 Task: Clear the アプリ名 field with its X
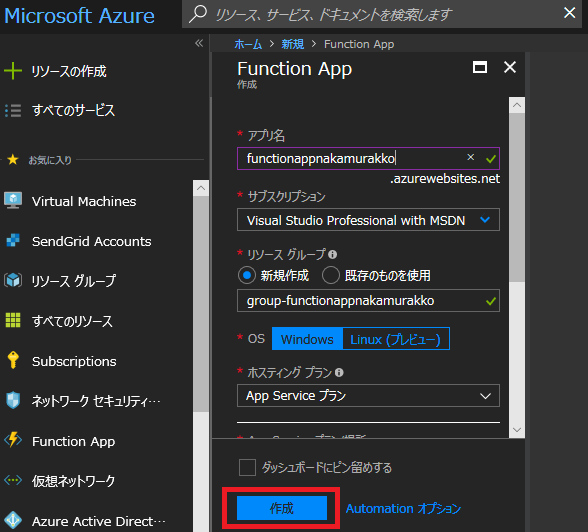tap(471, 157)
